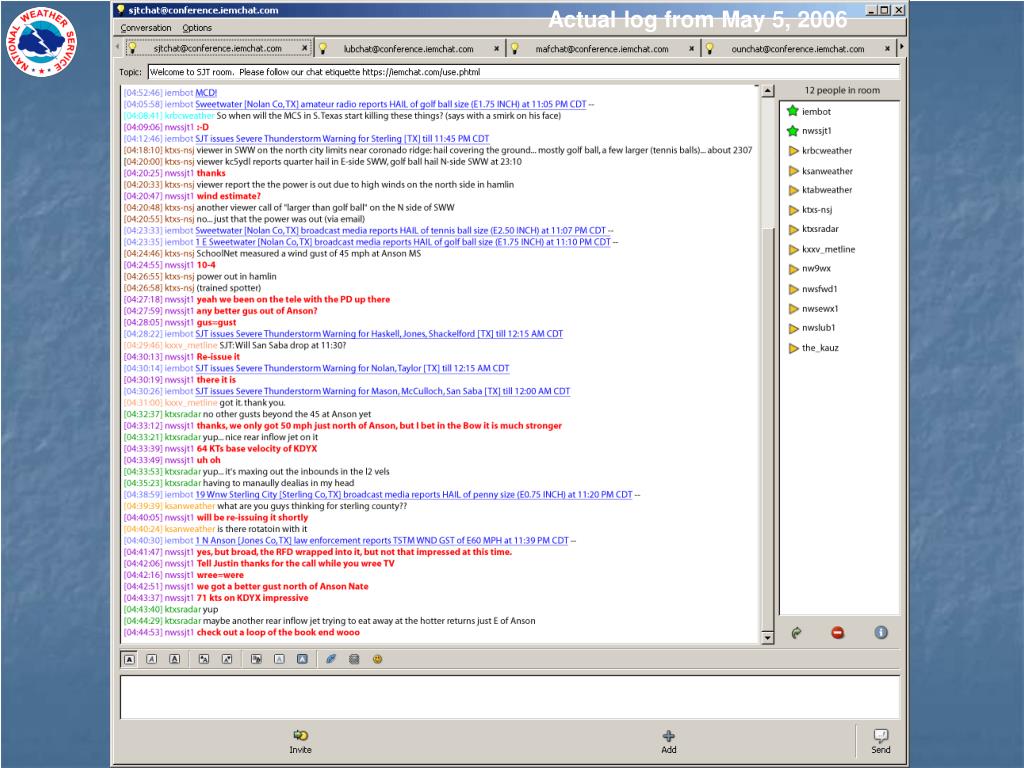1024x768 pixels.
Task: Click the yellow arrow icon beside krbcweather
Action: 793,151
